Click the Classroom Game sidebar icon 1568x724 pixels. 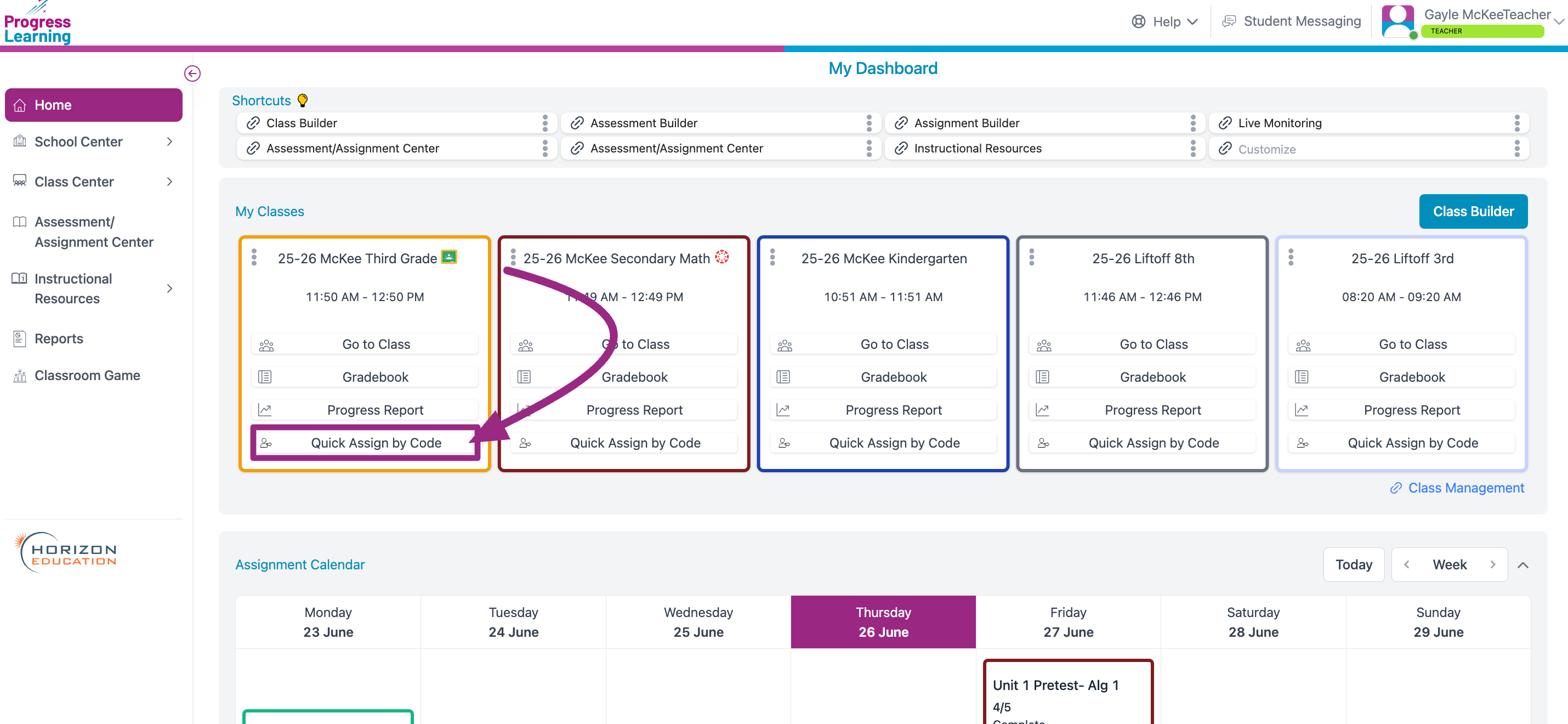point(20,376)
